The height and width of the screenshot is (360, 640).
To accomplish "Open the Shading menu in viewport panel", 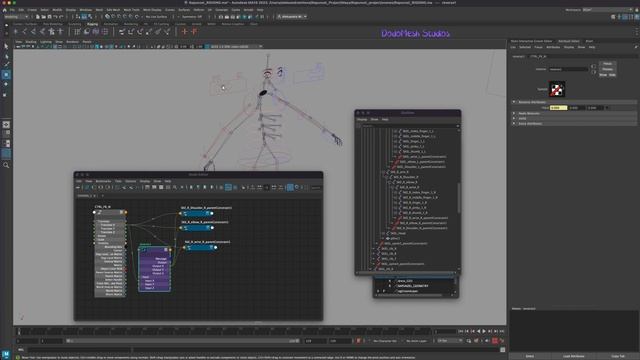I will pyautogui.click(x=31, y=42).
